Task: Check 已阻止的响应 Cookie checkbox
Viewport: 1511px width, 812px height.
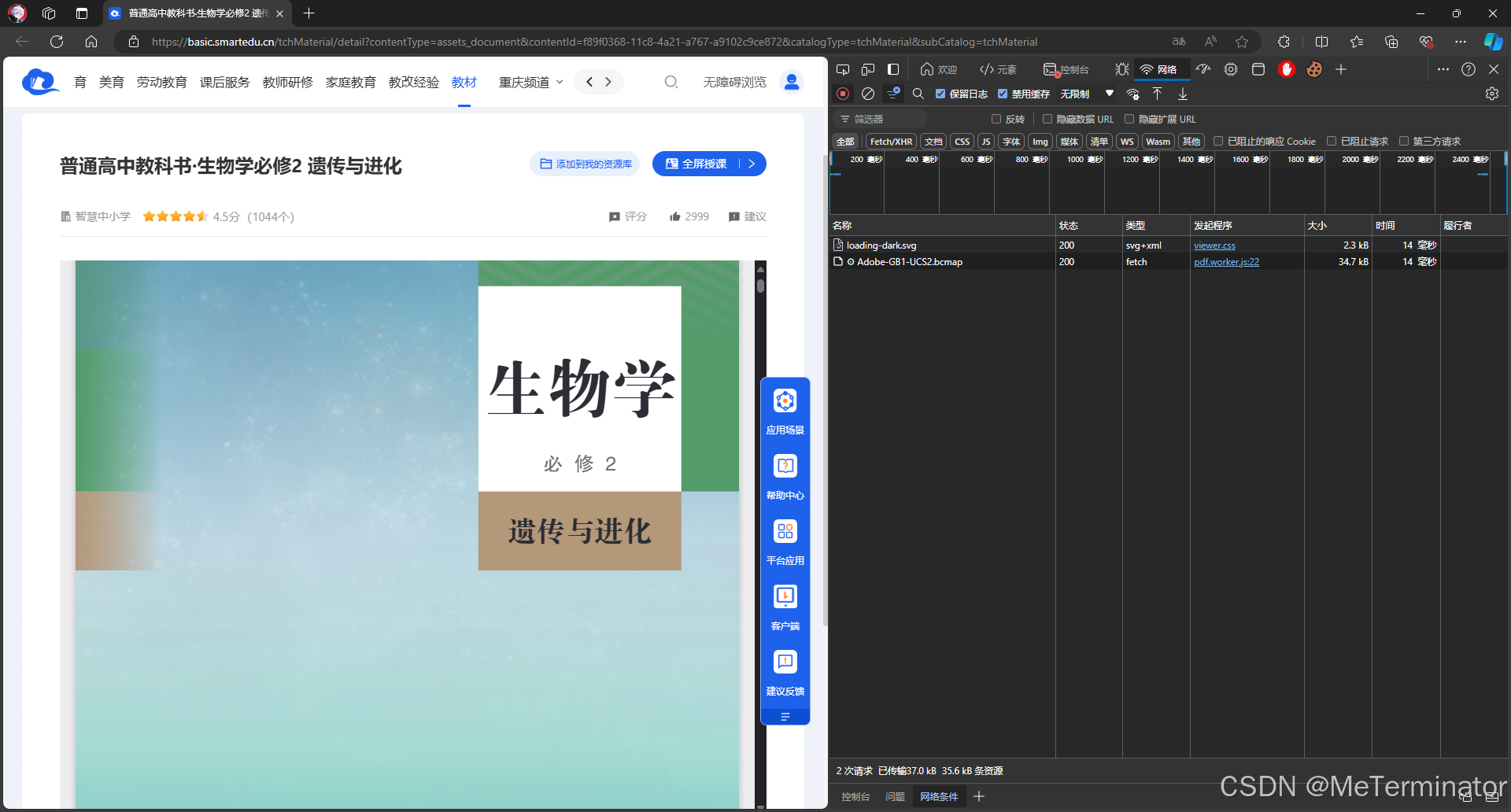Action: click(1218, 141)
